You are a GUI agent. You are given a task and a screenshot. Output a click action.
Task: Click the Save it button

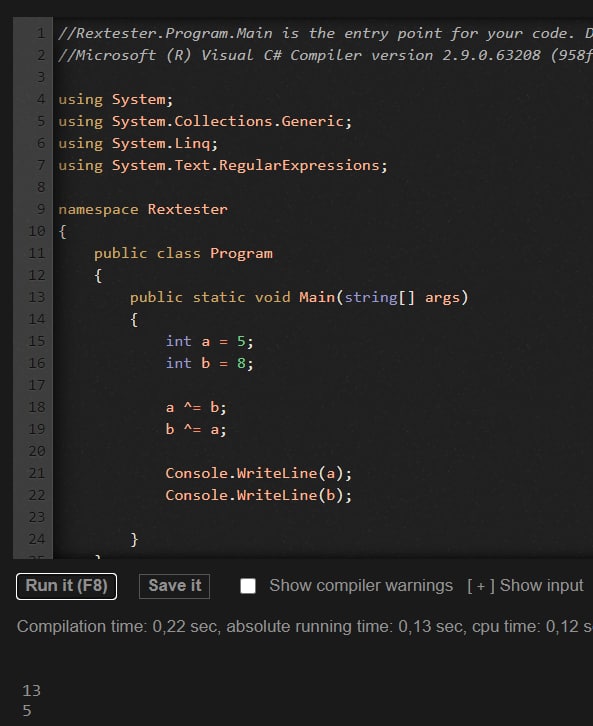point(175,586)
